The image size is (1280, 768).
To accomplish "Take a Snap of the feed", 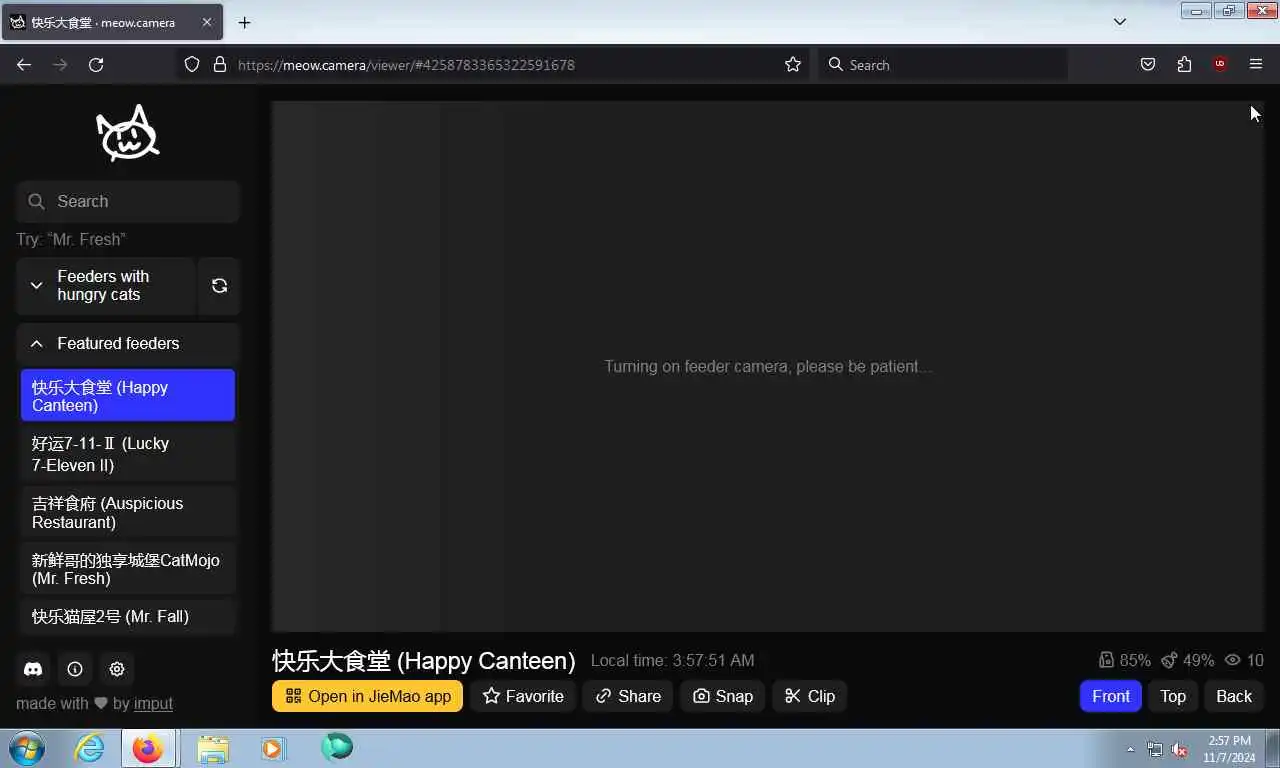I will [x=723, y=696].
